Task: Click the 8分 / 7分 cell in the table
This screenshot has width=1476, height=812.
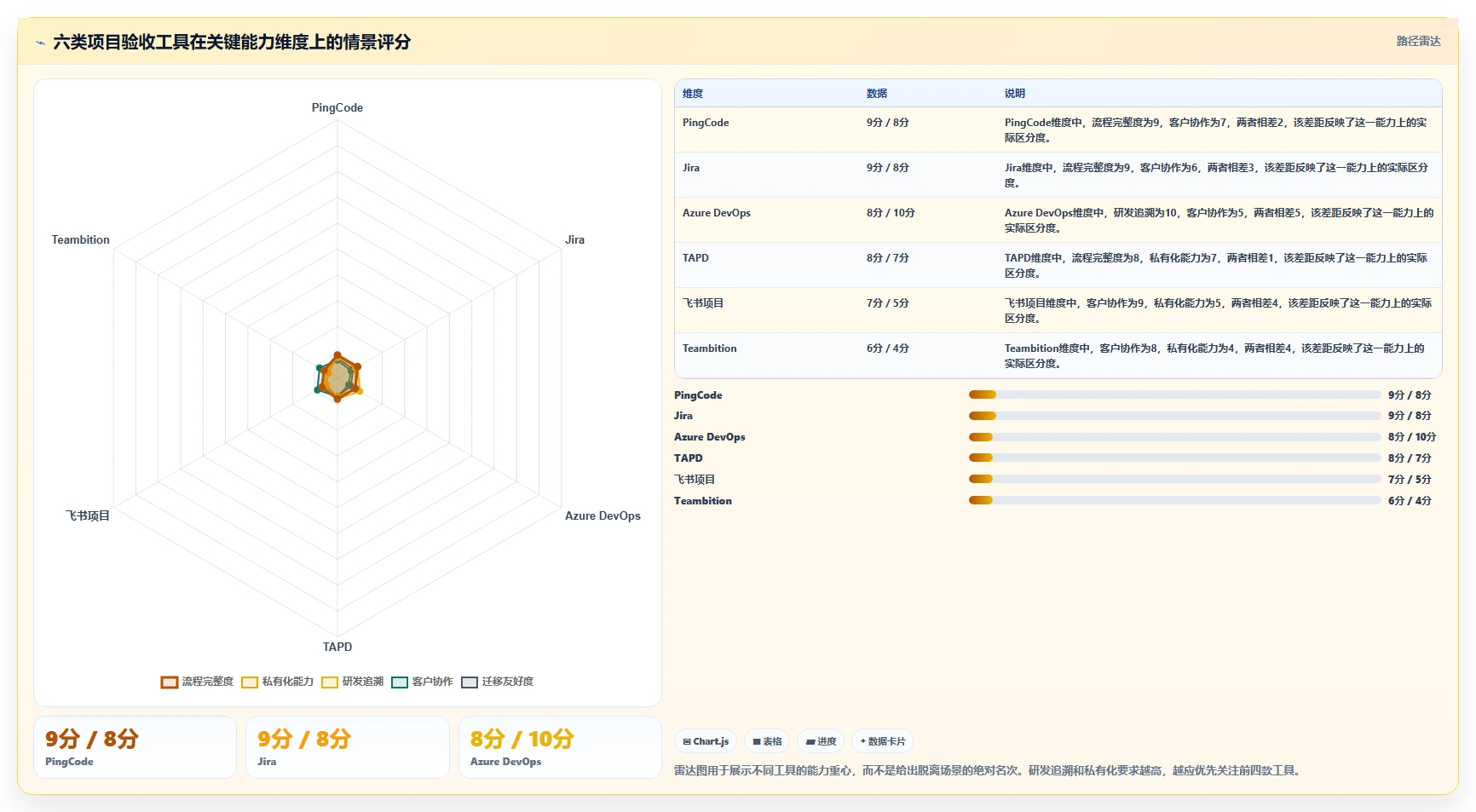Action: (888, 258)
